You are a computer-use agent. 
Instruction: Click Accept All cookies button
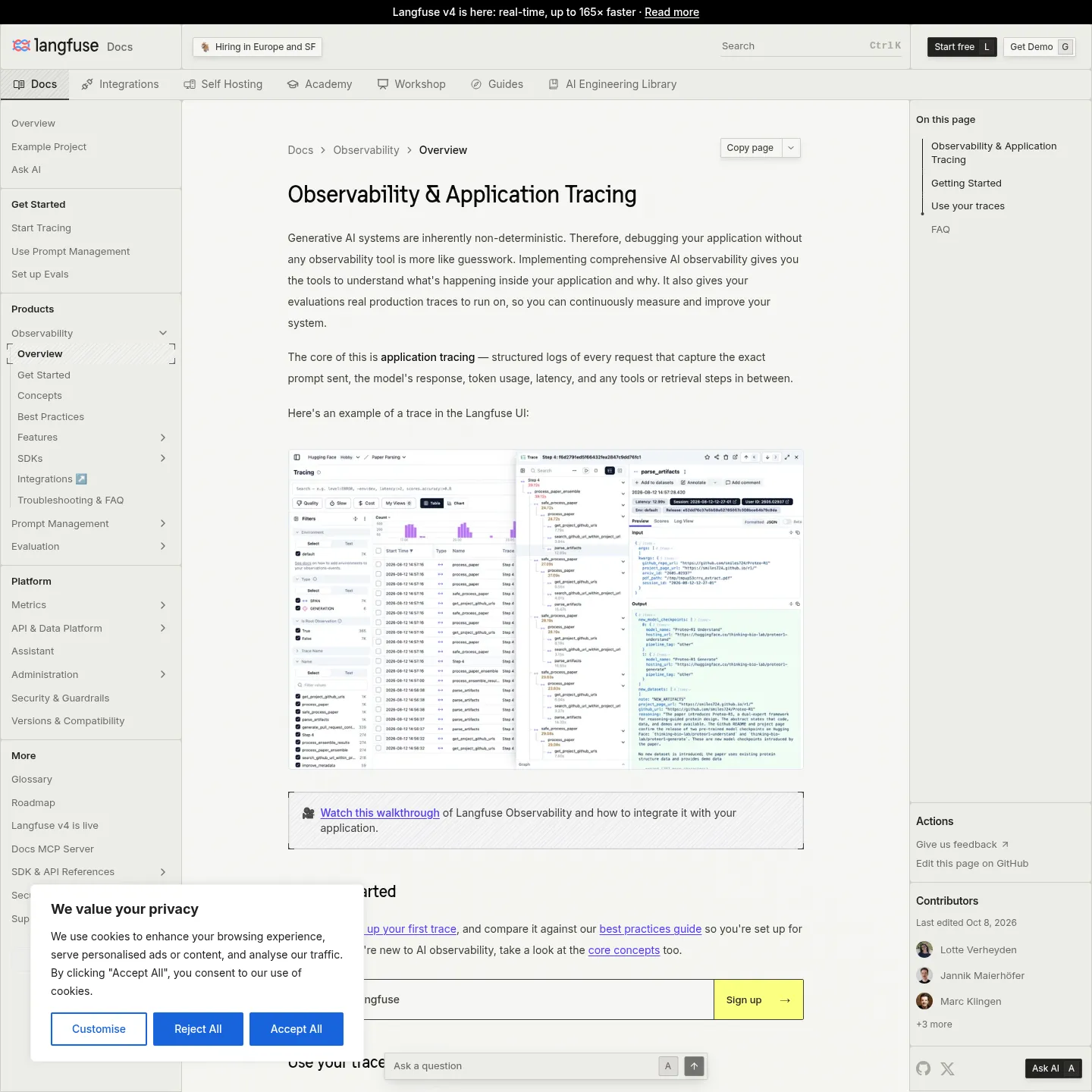(x=297, y=1029)
